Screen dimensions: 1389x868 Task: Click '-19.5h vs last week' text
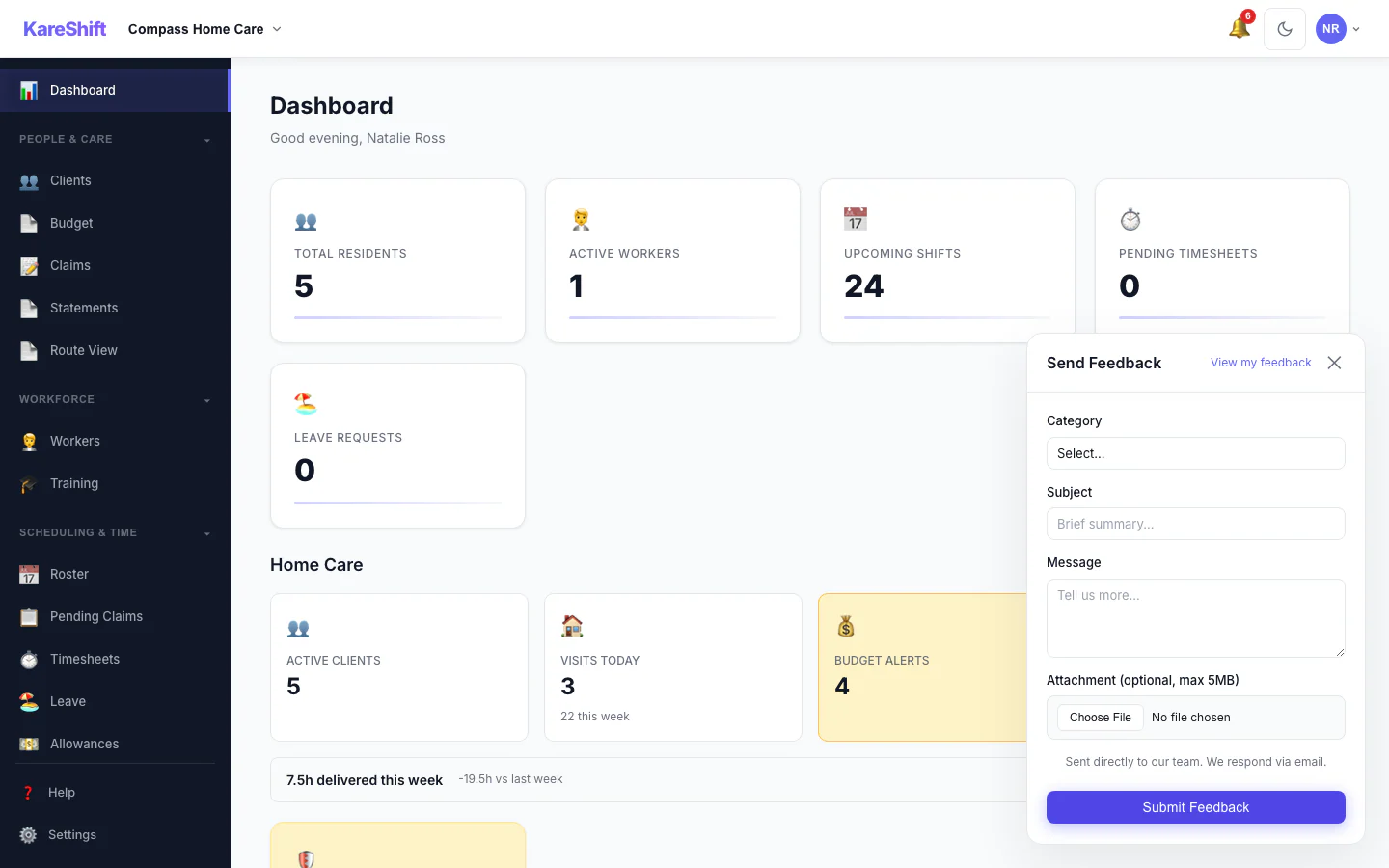510,779
